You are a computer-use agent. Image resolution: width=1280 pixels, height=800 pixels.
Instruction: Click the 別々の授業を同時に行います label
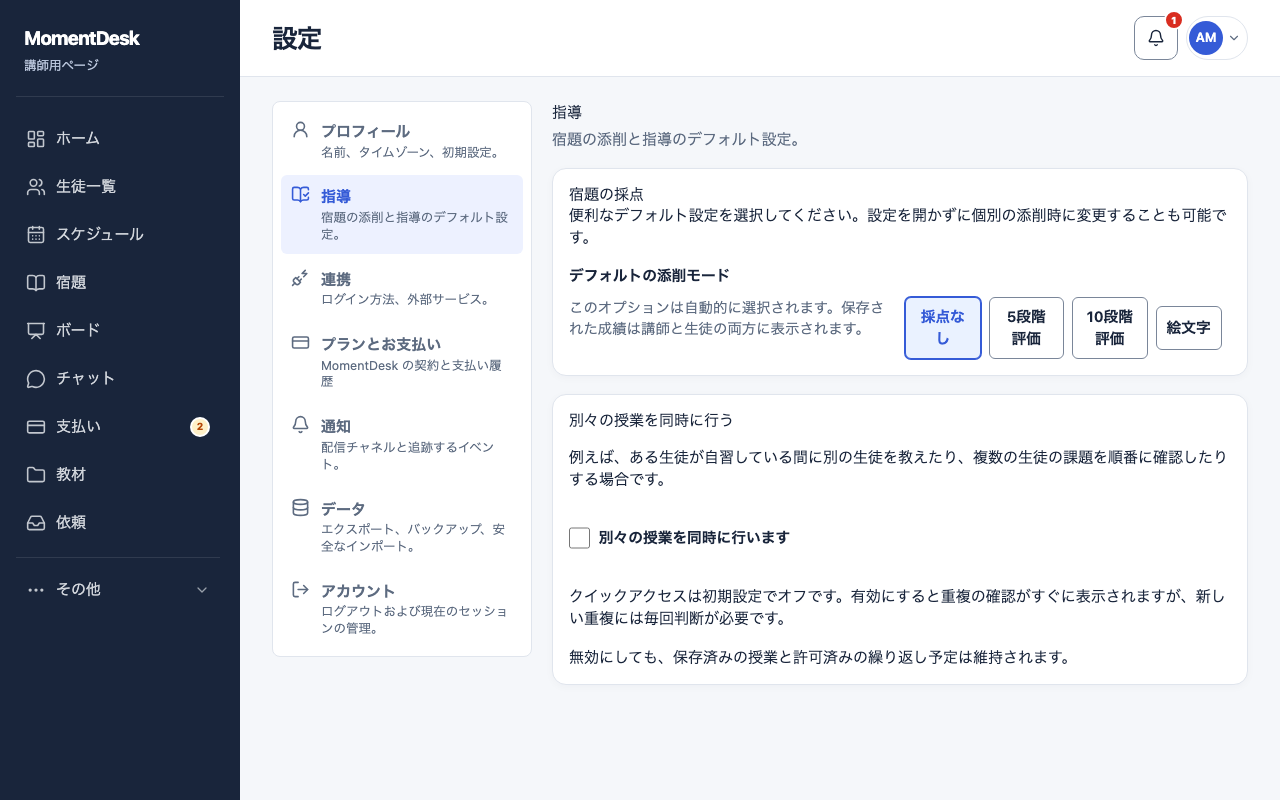694,538
